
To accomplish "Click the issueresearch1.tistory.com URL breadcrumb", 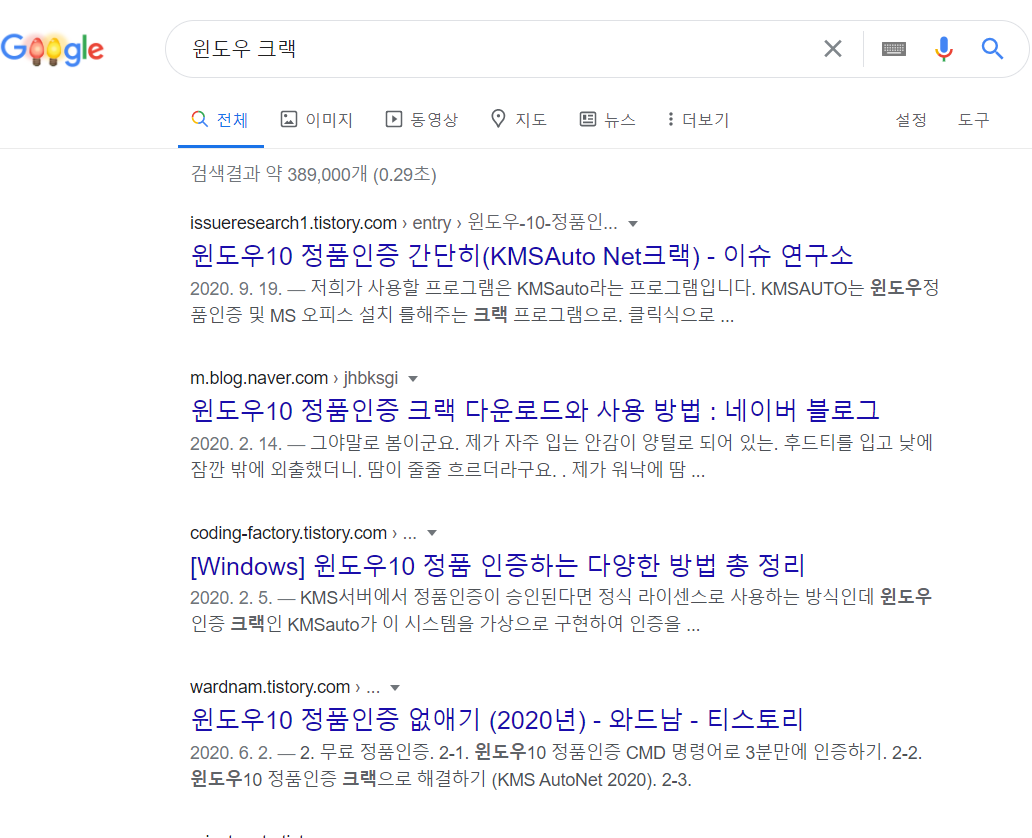I will [x=403, y=223].
